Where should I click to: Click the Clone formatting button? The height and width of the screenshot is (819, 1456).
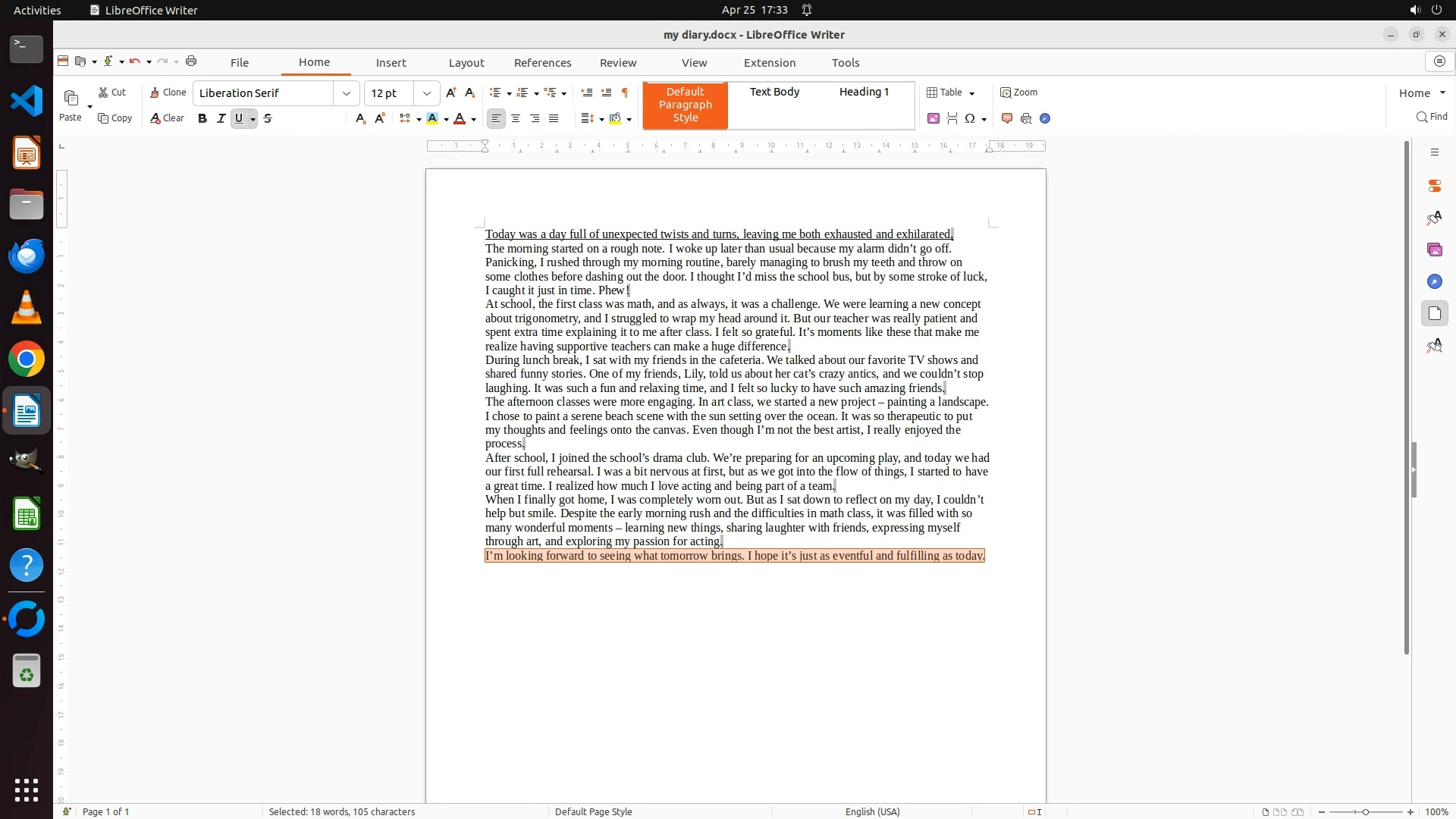(x=168, y=93)
